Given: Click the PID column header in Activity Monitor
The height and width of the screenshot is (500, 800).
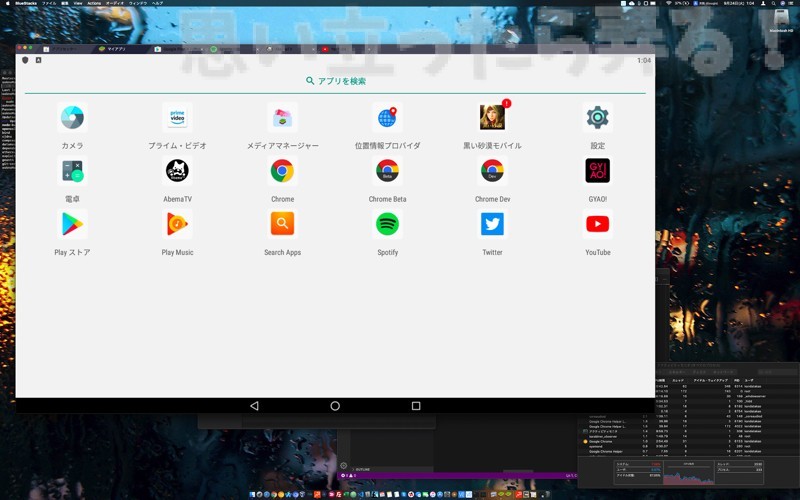Looking at the screenshot, I should [x=737, y=381].
